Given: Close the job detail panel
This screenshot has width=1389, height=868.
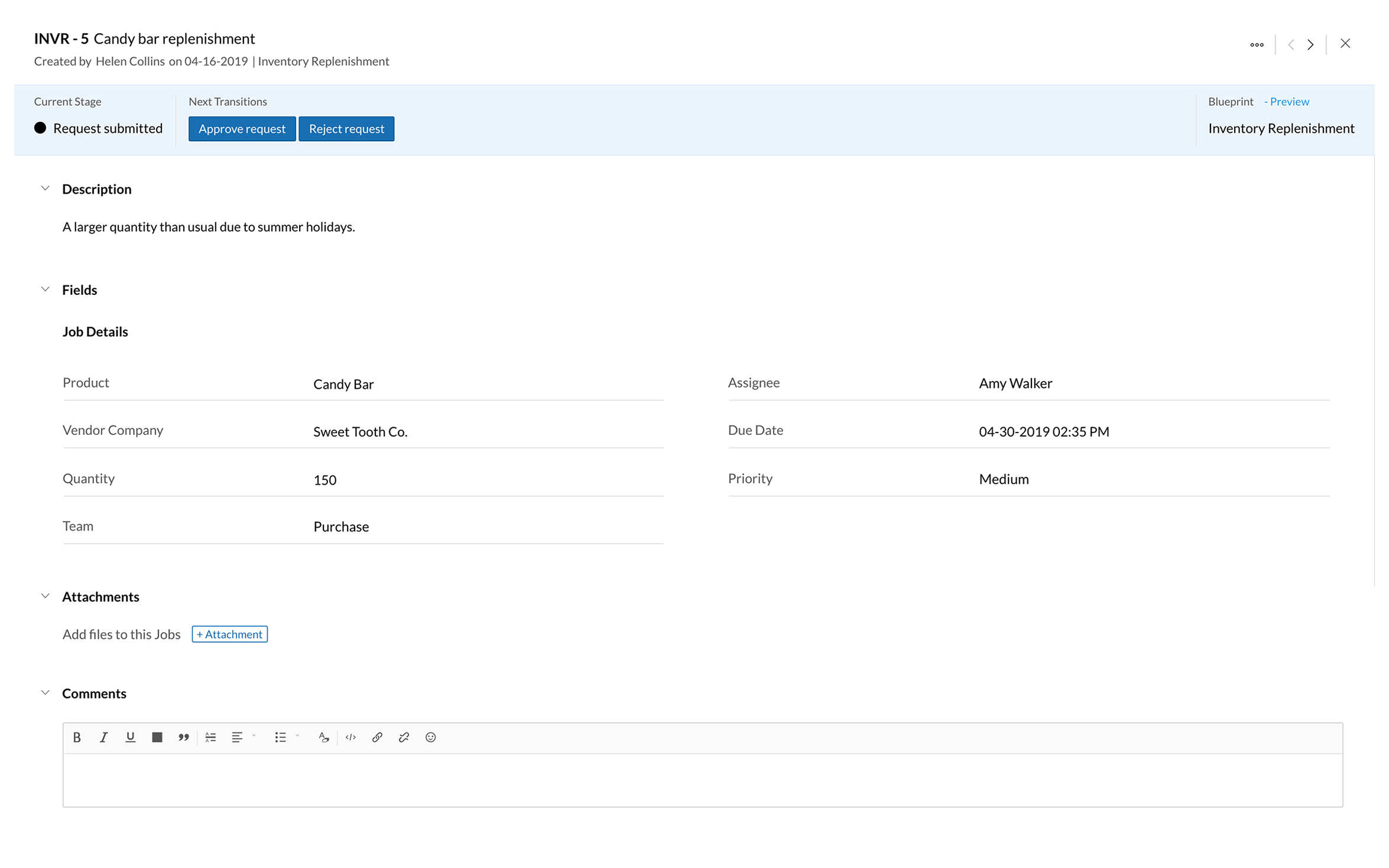Looking at the screenshot, I should click(x=1345, y=43).
